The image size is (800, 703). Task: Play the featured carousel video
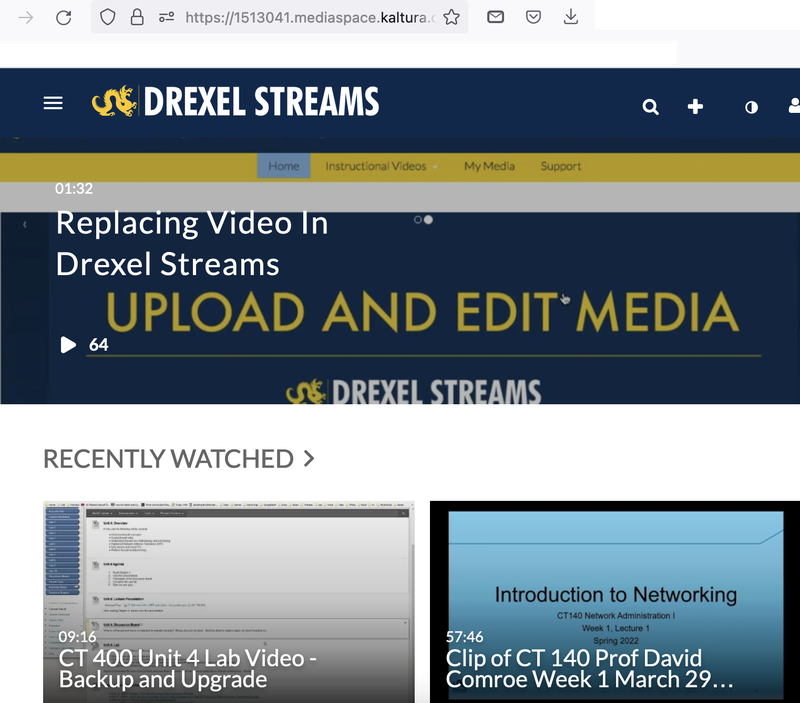[x=68, y=345]
